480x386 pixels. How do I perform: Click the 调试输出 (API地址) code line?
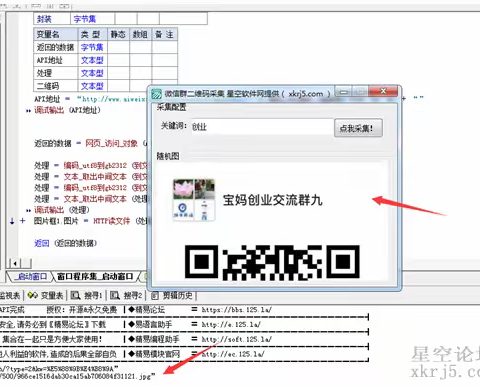tap(67, 110)
